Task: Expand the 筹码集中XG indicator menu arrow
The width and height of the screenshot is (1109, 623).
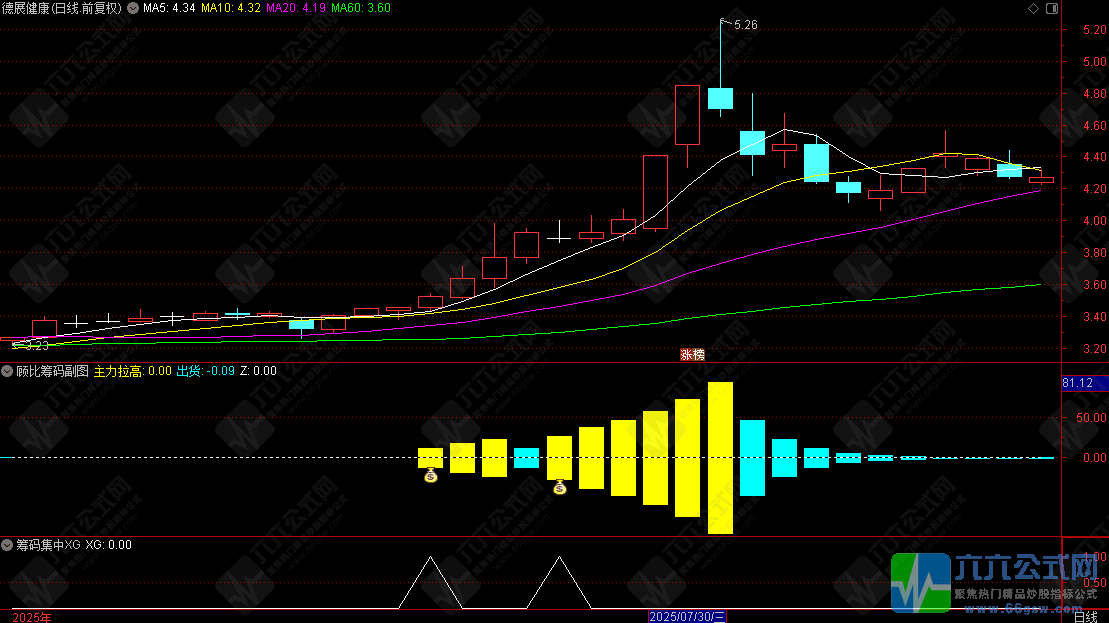Action: coord(7,545)
